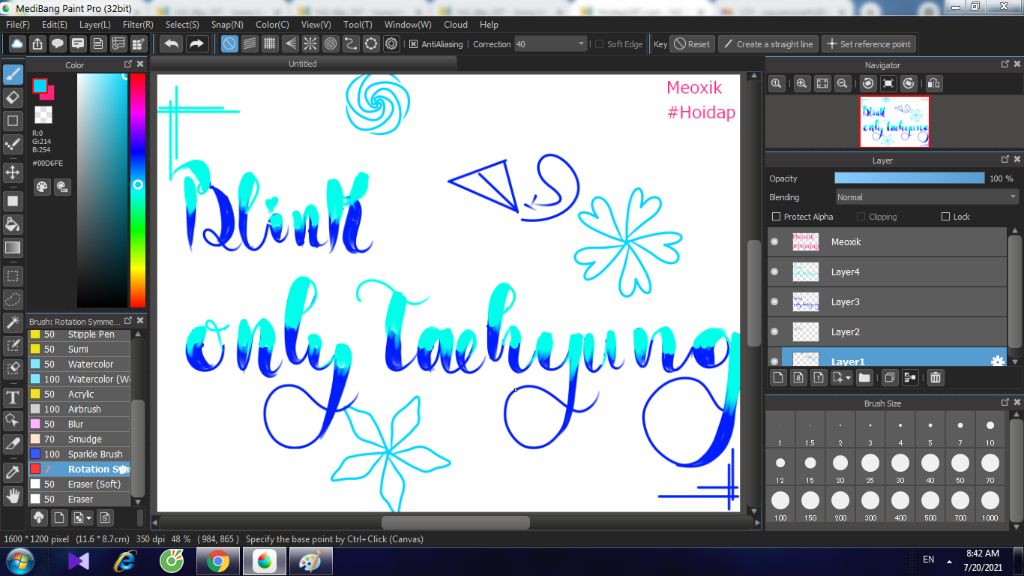1024x576 pixels.
Task: Click the Undo arrow icon
Action: [x=172, y=44]
